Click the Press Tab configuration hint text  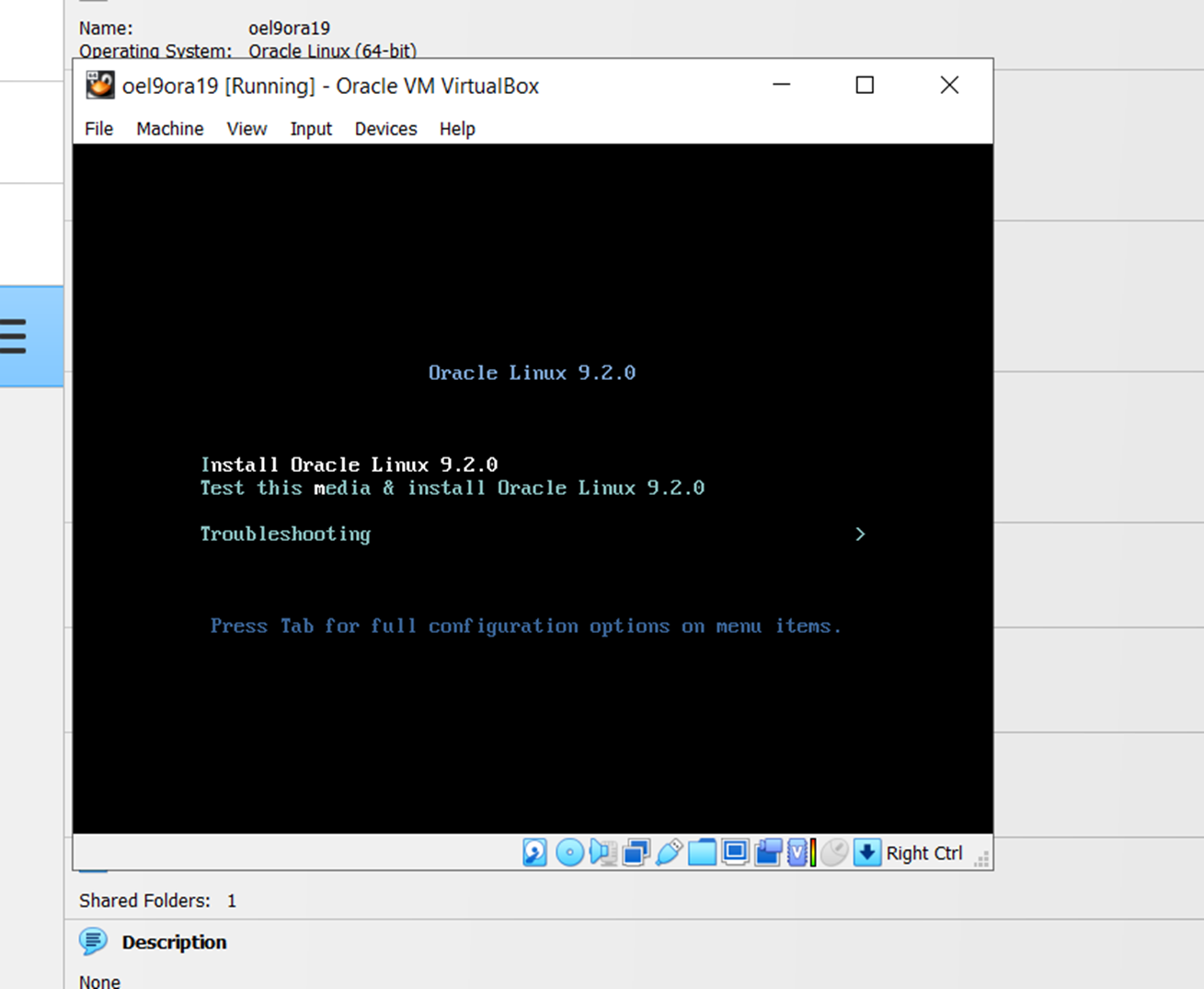click(x=526, y=627)
